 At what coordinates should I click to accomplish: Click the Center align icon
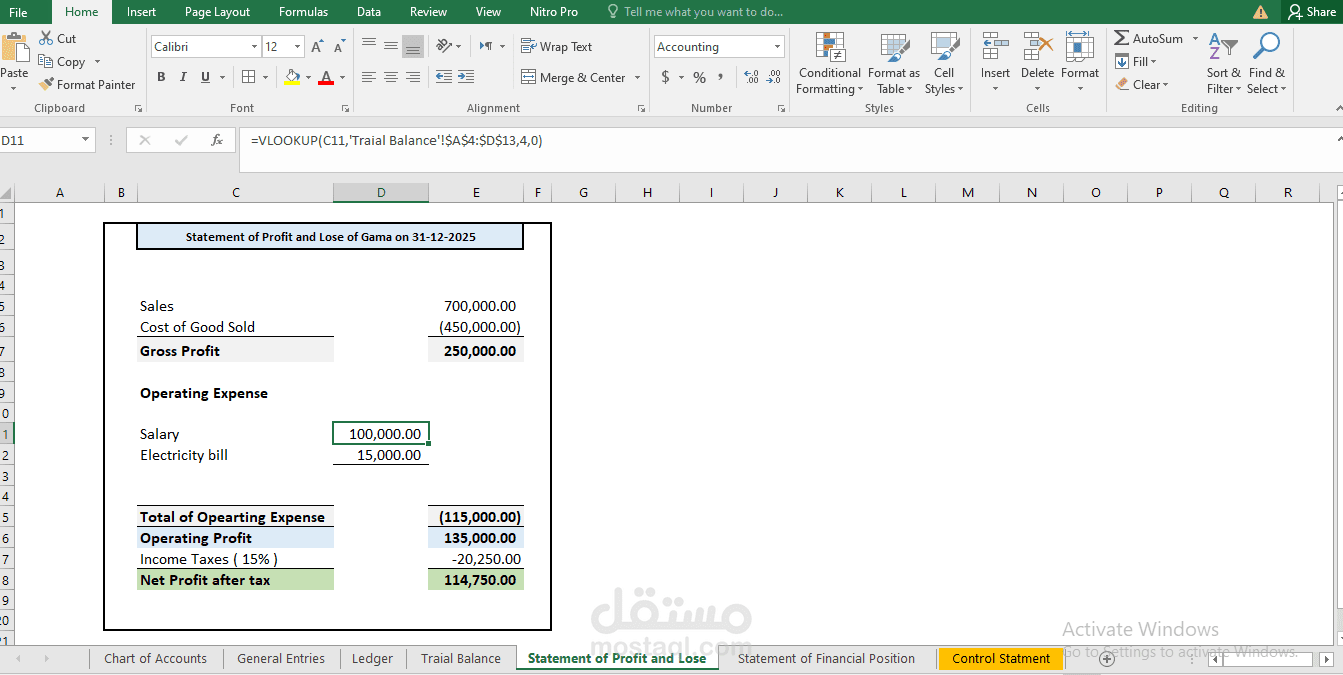[x=391, y=77]
